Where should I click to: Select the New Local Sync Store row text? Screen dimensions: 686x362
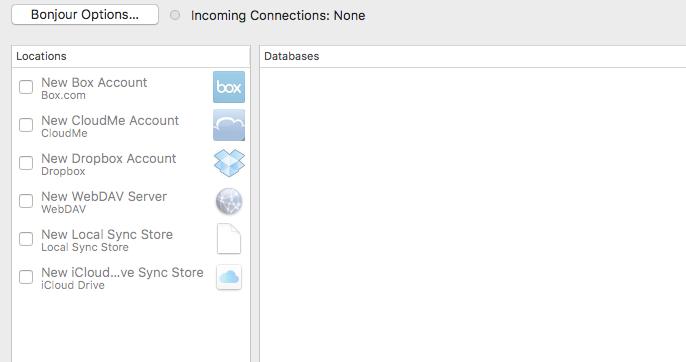tap(107, 235)
